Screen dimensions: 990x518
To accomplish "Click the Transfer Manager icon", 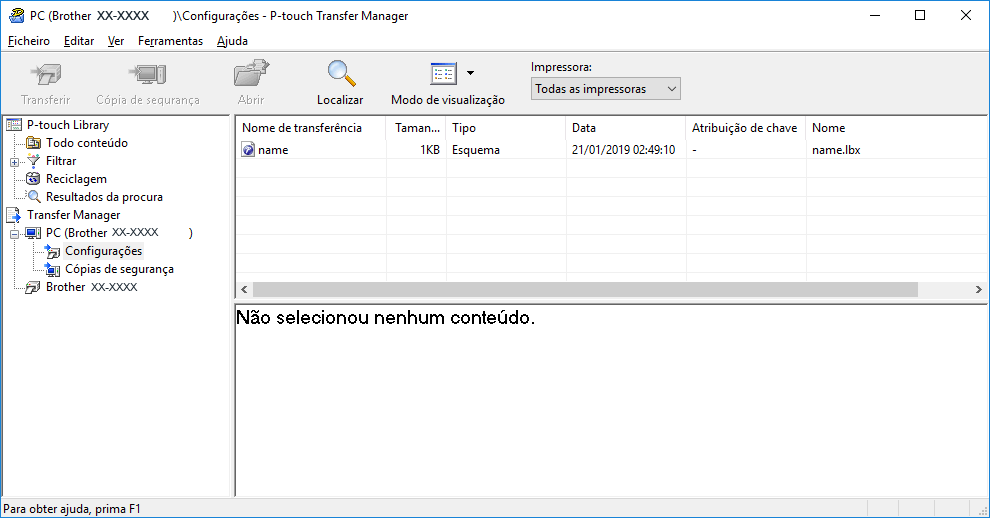I will coord(13,215).
